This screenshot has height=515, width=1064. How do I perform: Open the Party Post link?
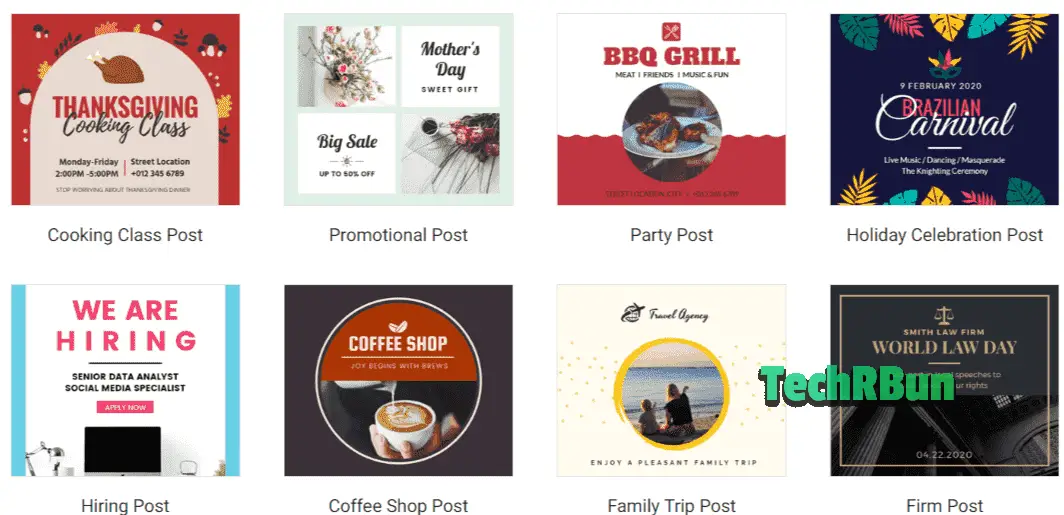(x=671, y=235)
